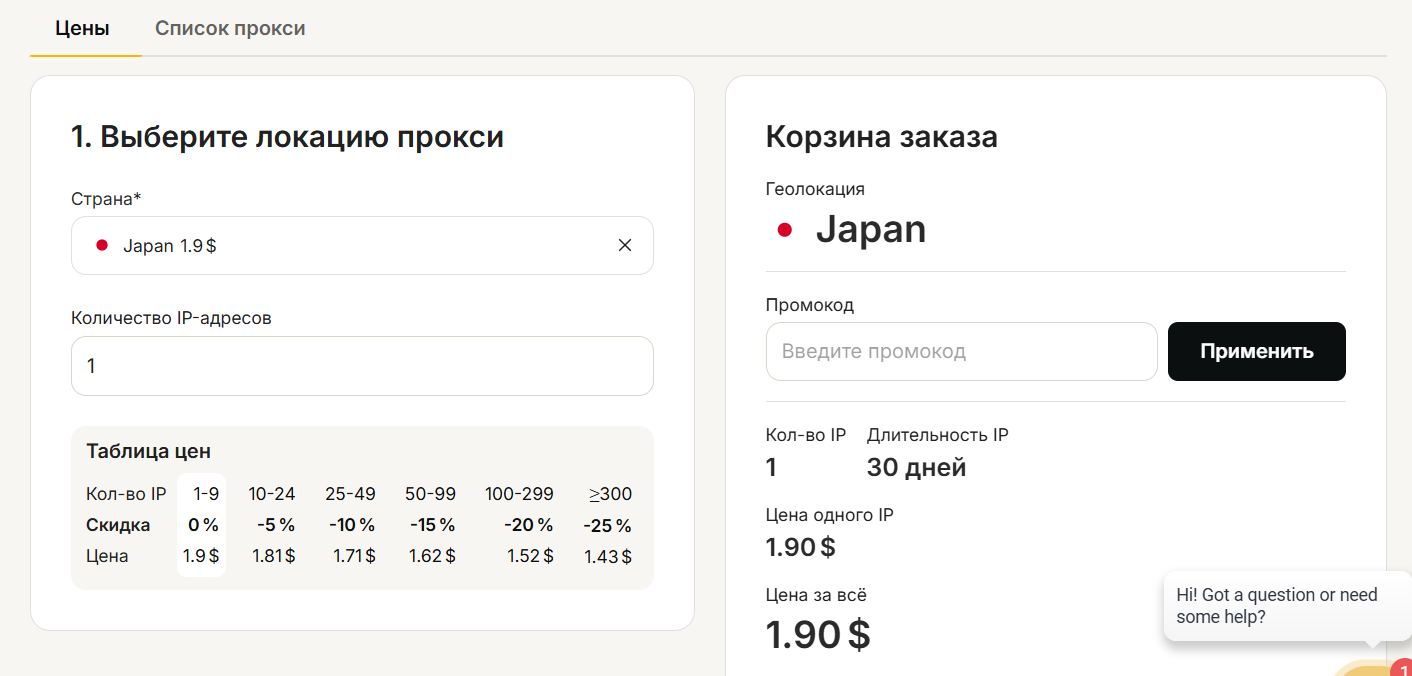Viewport: 1412px width, 676px height.
Task: Select the 10-24 quantity tier
Action: [x=272, y=494]
